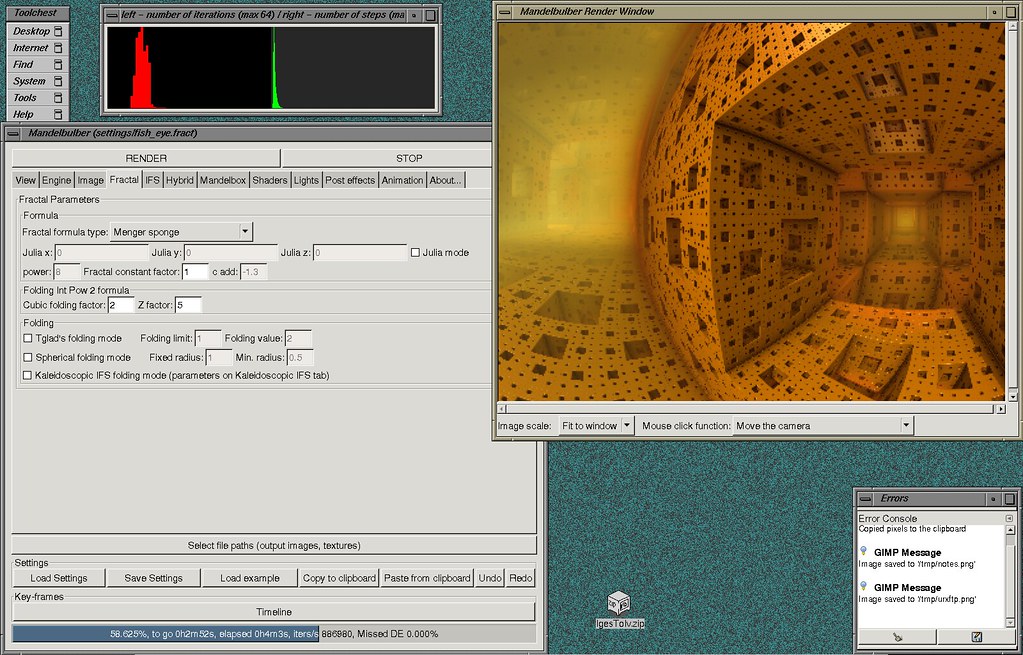Enable Spherical folding mode
1023x655 pixels.
coord(26,356)
